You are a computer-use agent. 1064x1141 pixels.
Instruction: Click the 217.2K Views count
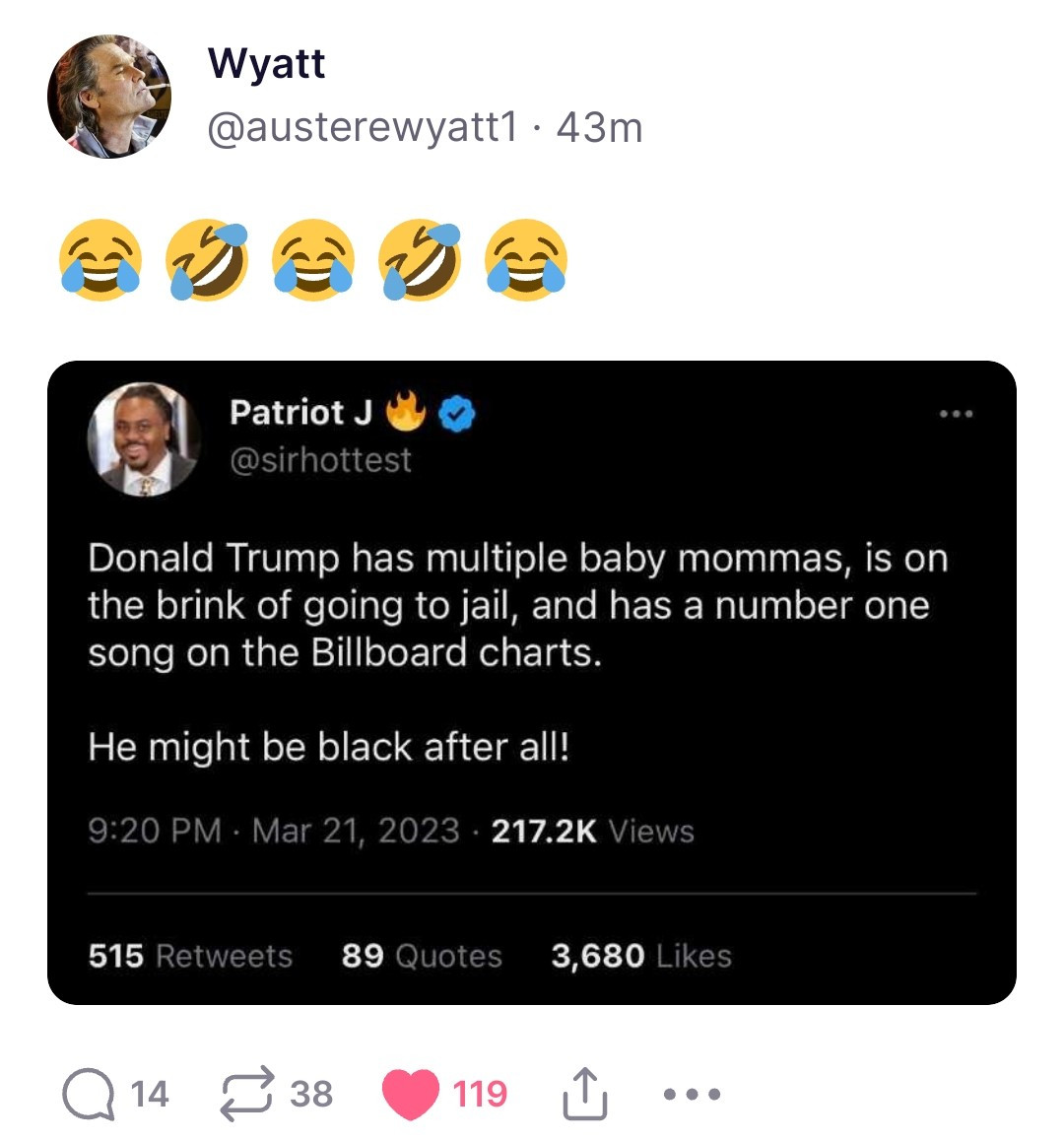592,832
